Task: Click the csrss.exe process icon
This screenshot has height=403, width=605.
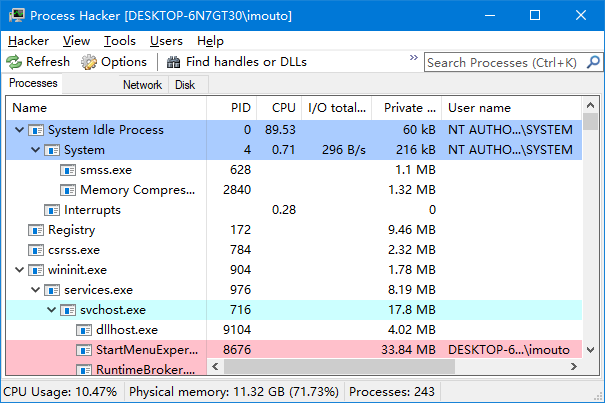Action: [36, 250]
